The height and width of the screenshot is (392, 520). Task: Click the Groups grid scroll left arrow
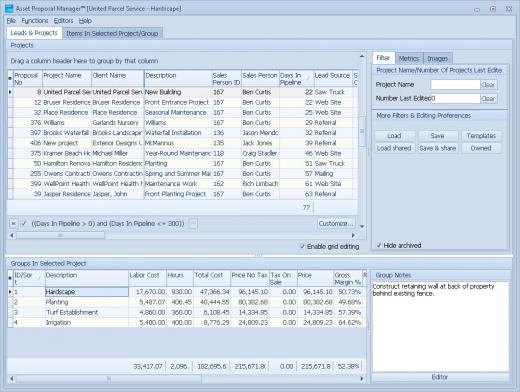click(12, 379)
